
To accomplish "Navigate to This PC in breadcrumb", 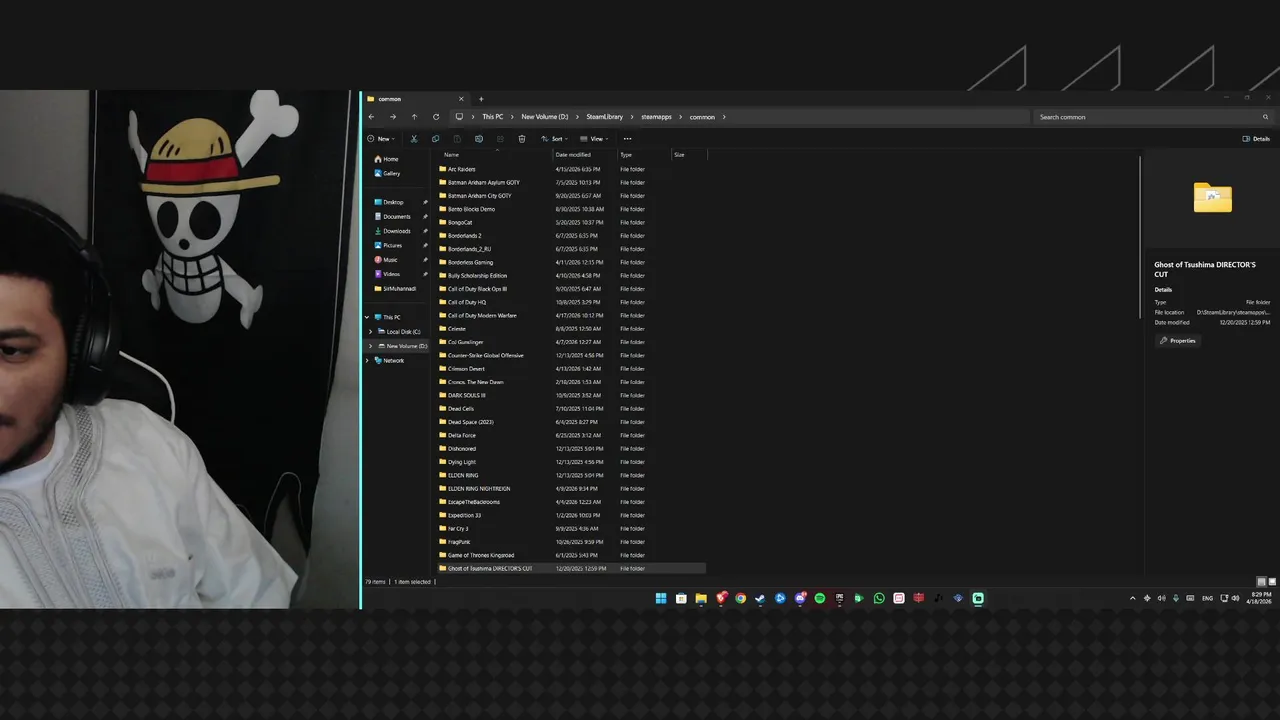I will [x=493, y=117].
